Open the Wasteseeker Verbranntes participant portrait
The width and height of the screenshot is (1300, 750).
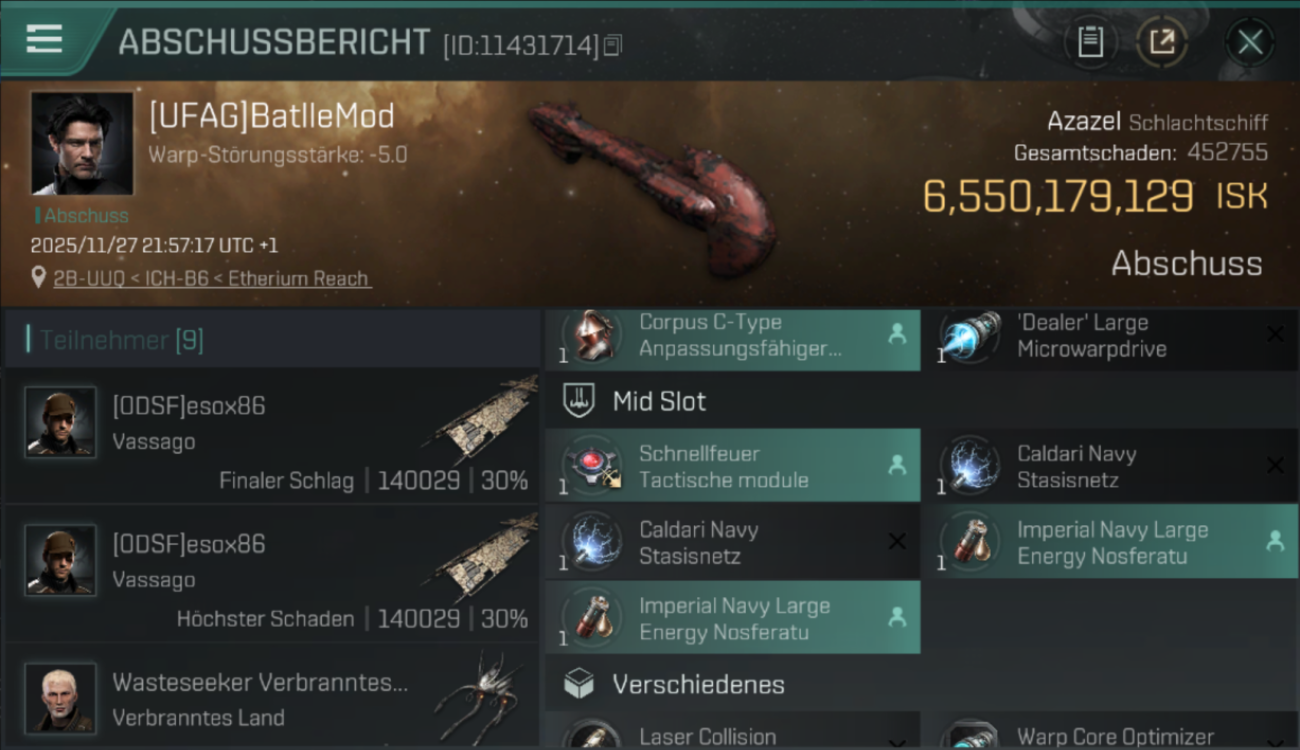pyautogui.click(x=61, y=698)
